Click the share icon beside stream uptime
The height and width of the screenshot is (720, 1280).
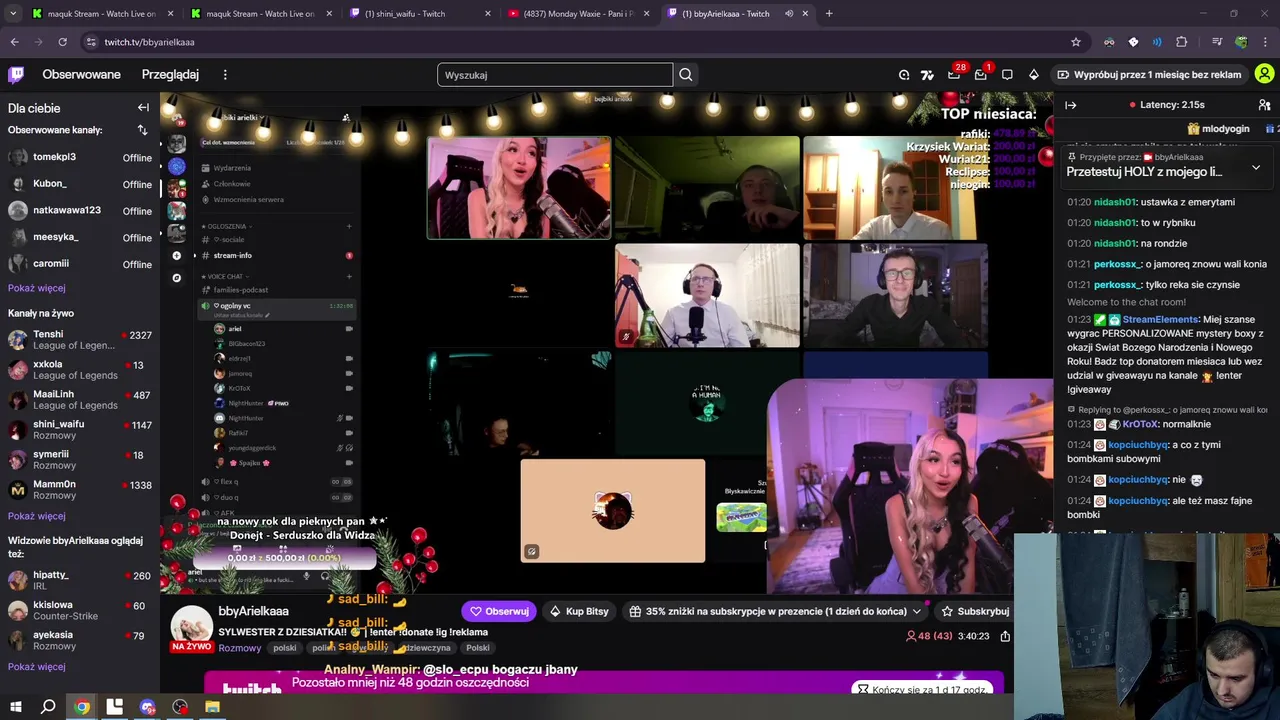[1005, 636]
